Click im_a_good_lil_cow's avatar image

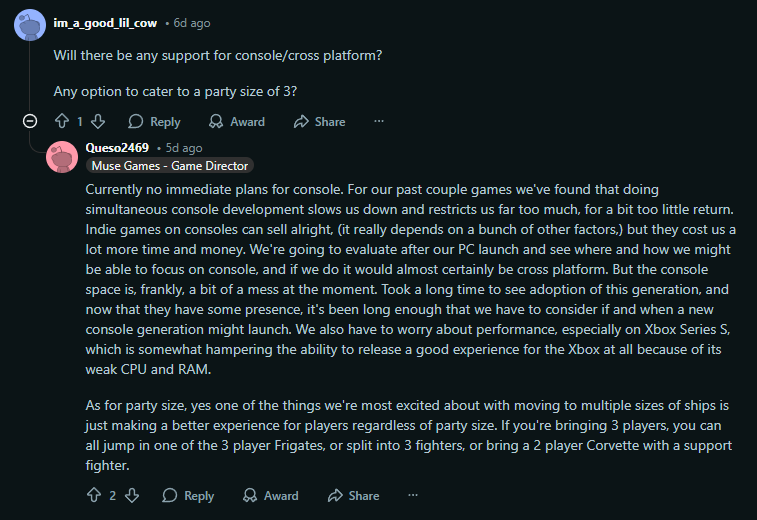pos(29,24)
